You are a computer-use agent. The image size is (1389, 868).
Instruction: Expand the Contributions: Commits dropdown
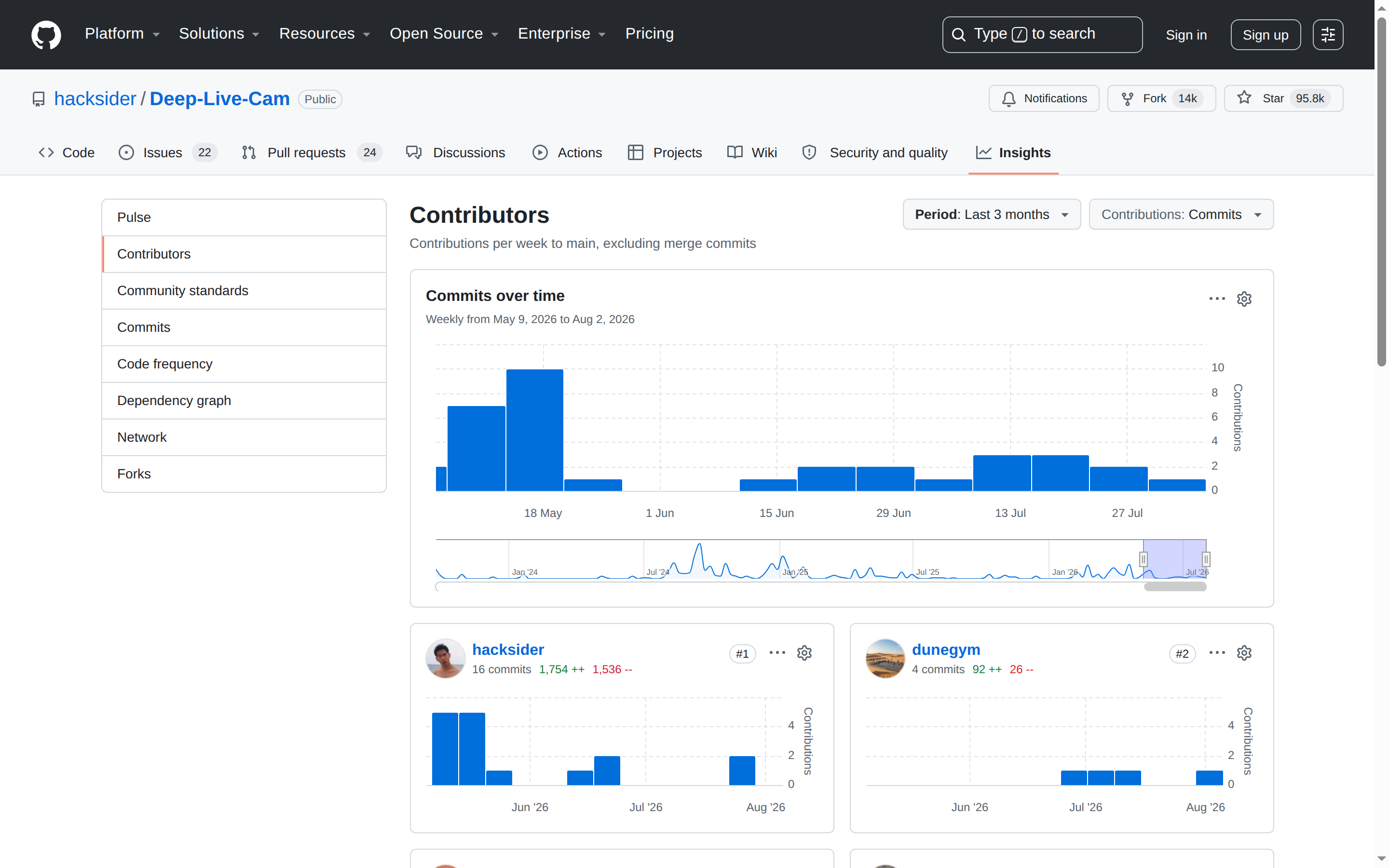click(x=1181, y=215)
